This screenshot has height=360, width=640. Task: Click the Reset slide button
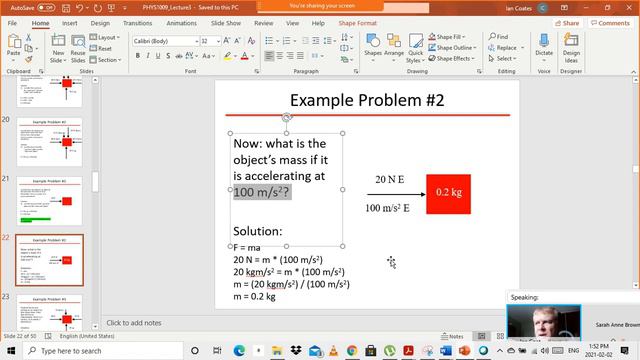tap(101, 48)
